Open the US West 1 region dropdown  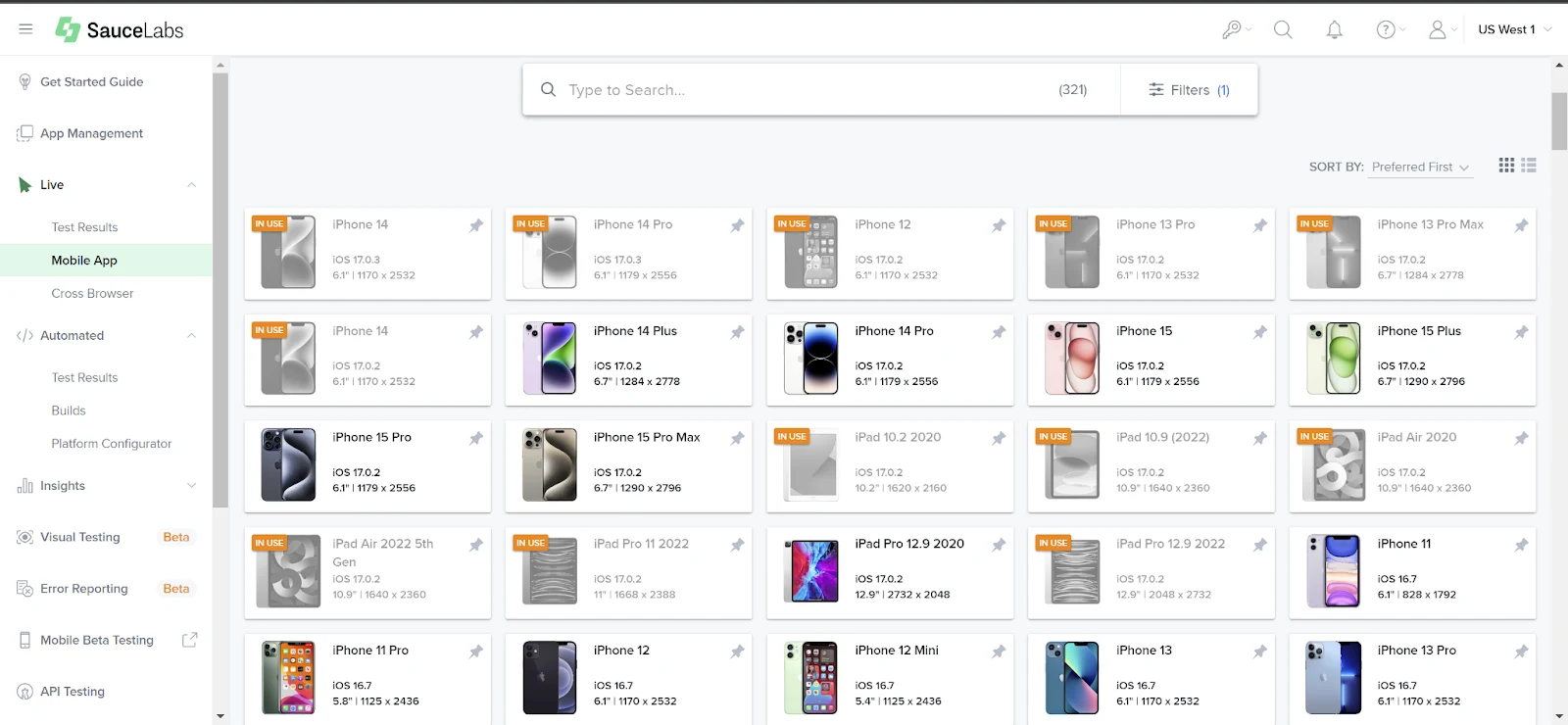[x=1515, y=29]
